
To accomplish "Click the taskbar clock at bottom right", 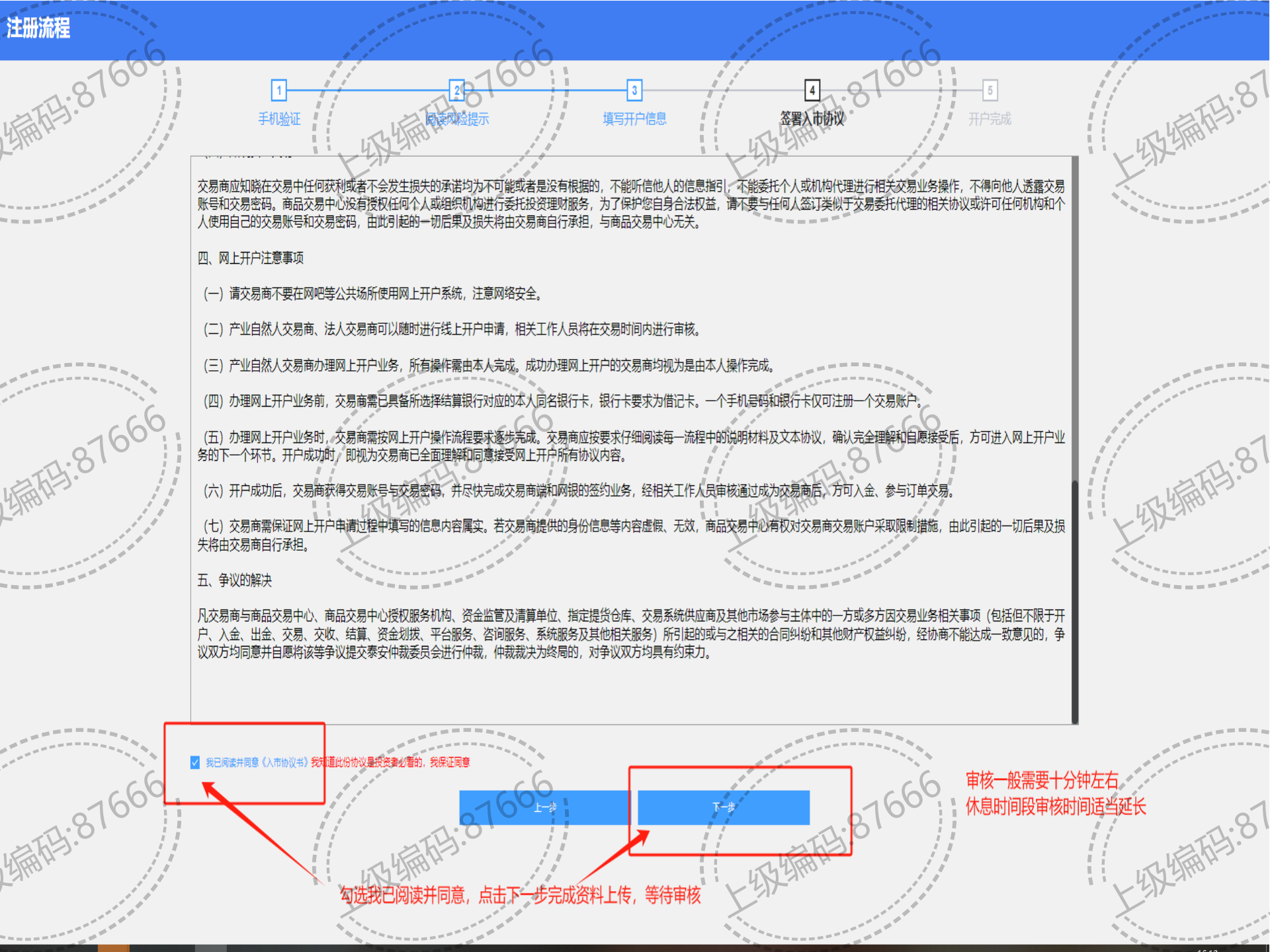I will click(1207, 949).
